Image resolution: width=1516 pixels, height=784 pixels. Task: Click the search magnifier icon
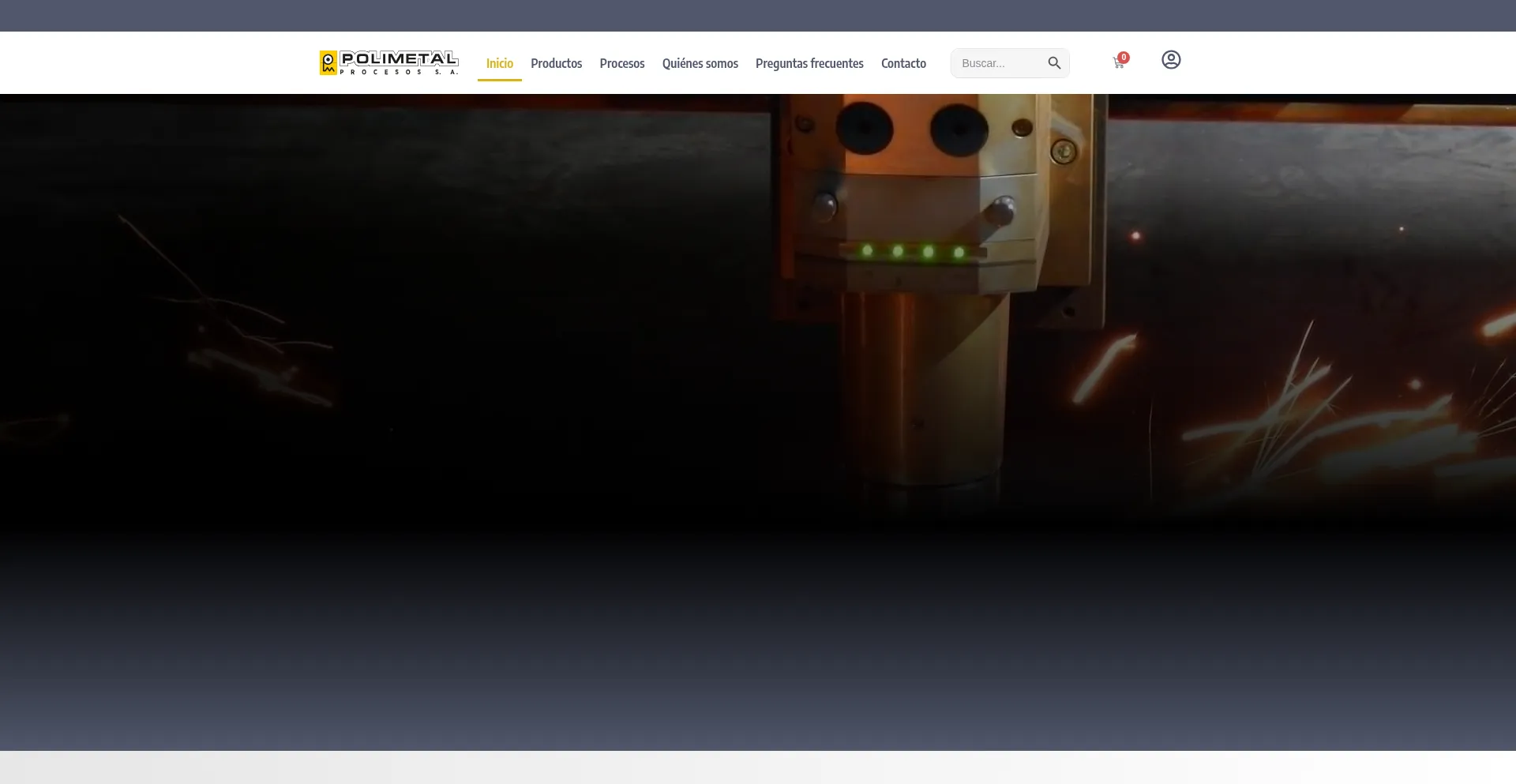click(x=1054, y=63)
